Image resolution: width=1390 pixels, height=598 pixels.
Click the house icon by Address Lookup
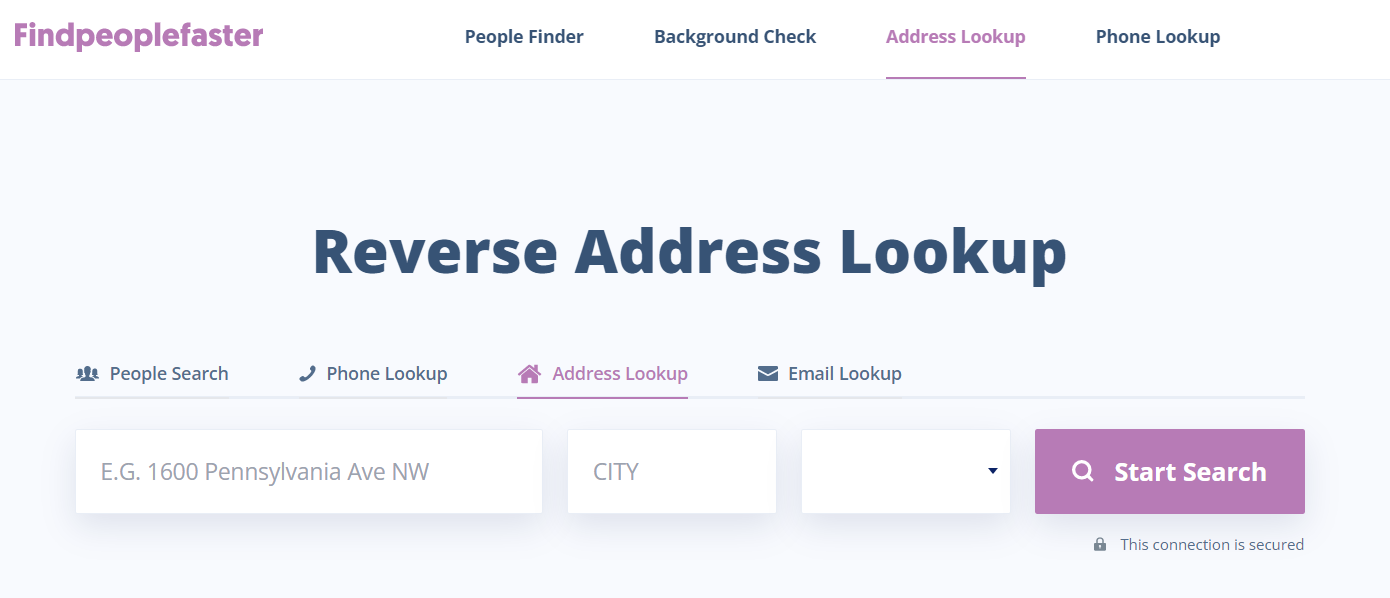point(529,374)
